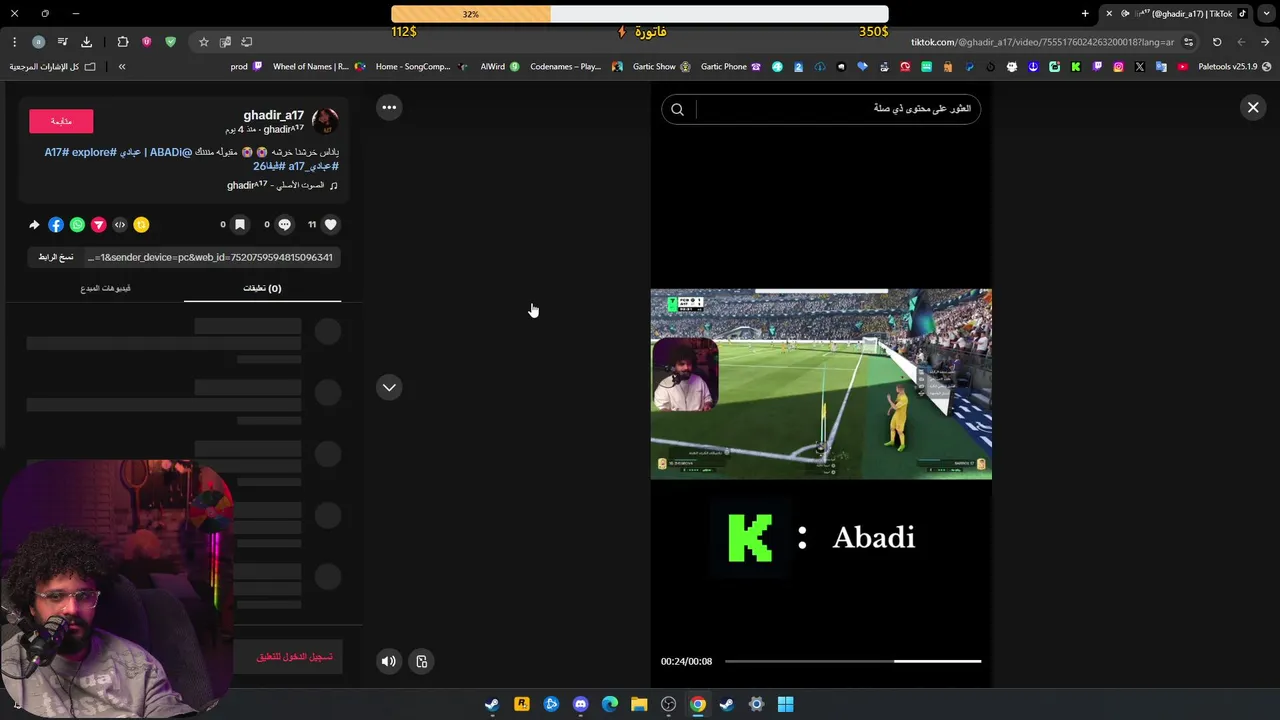This screenshot has width=1280, height=720.
Task: Copy the link with the copy link button
Action: 56,257
